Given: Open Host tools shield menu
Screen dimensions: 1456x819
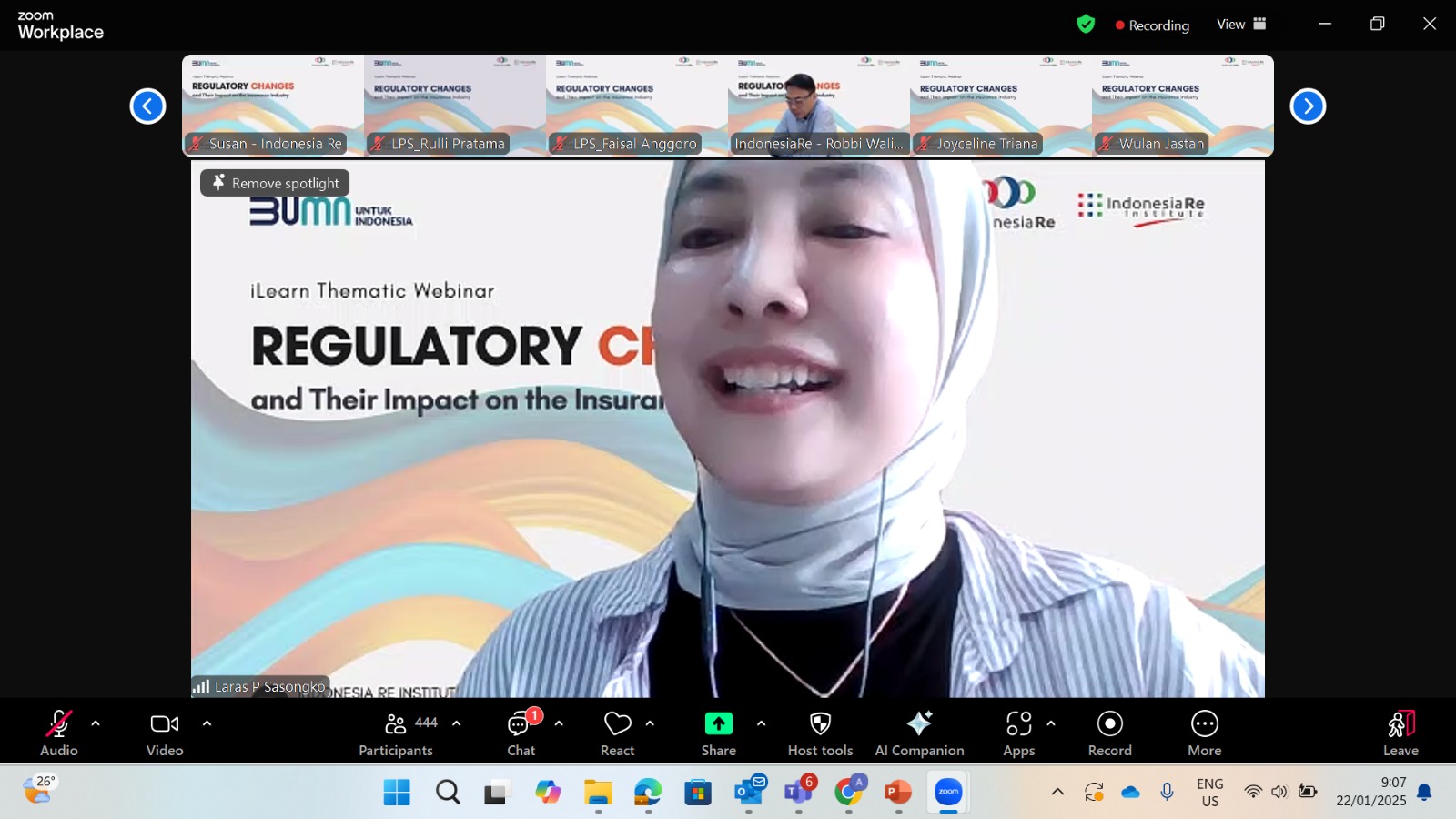Looking at the screenshot, I should click(x=821, y=733).
